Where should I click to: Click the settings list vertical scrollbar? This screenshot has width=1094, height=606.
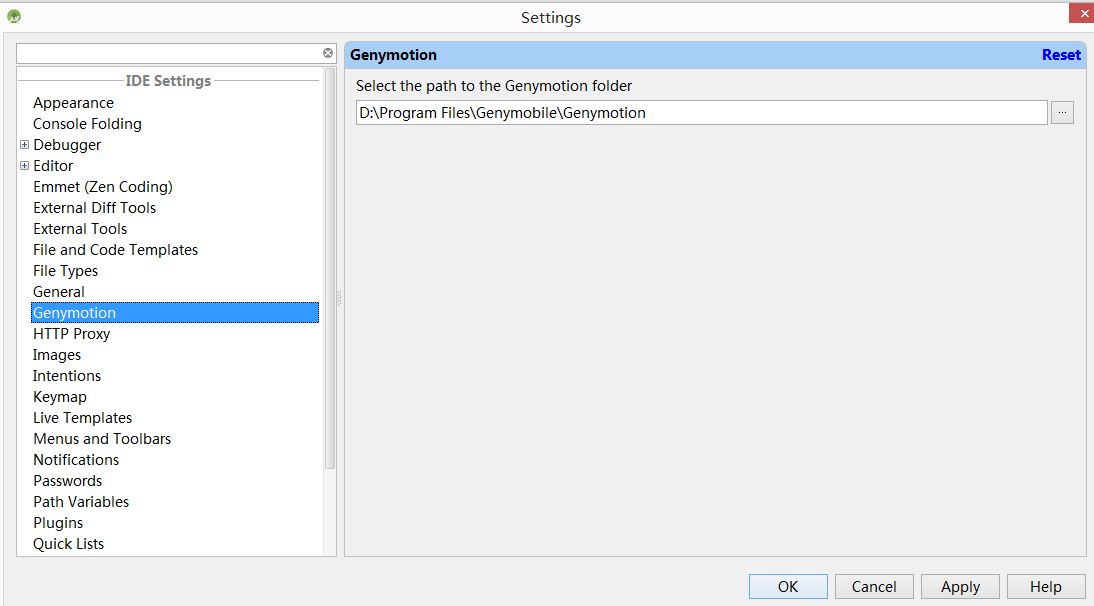pos(330,270)
